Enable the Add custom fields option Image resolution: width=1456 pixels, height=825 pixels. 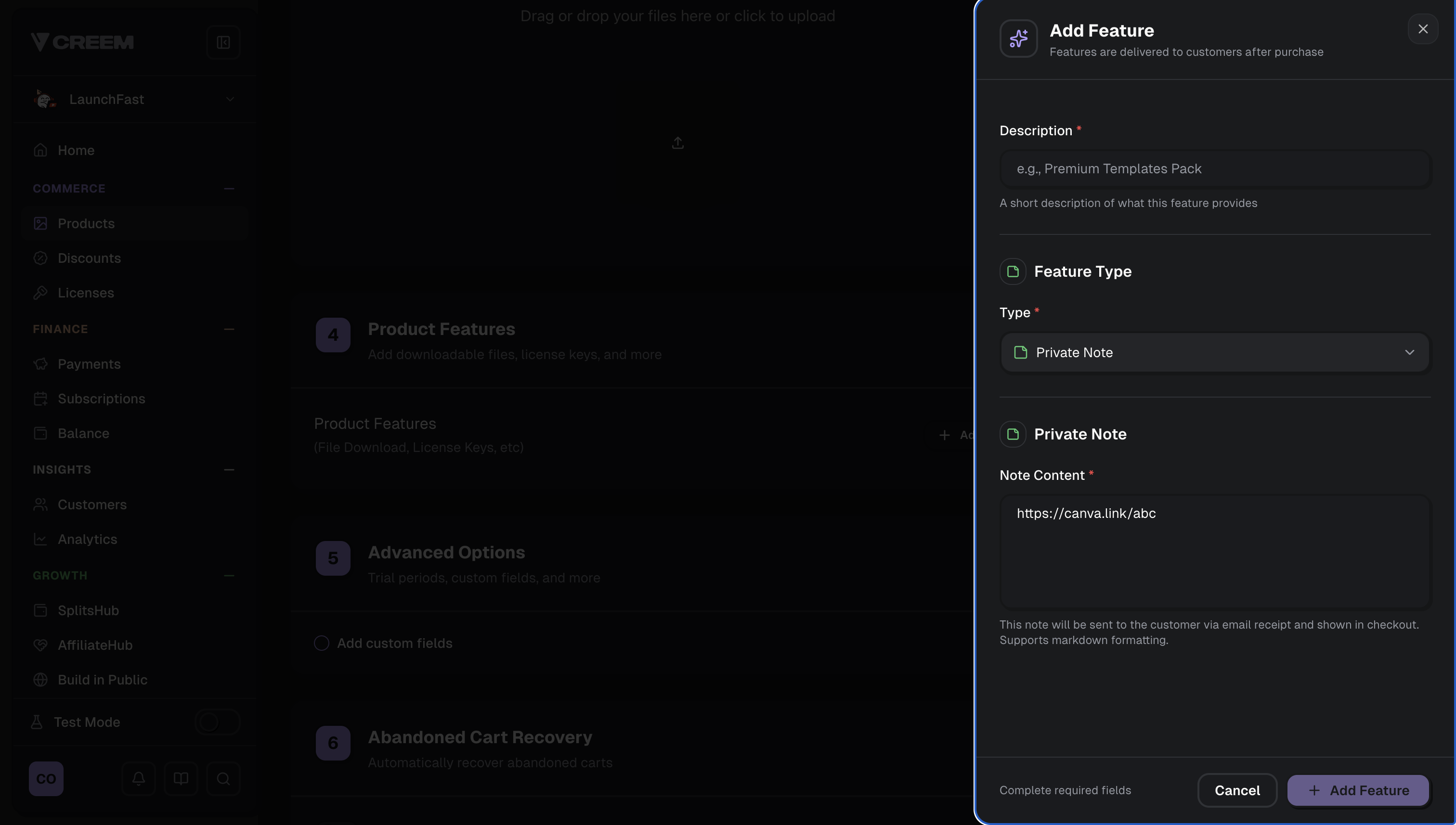tap(321, 643)
